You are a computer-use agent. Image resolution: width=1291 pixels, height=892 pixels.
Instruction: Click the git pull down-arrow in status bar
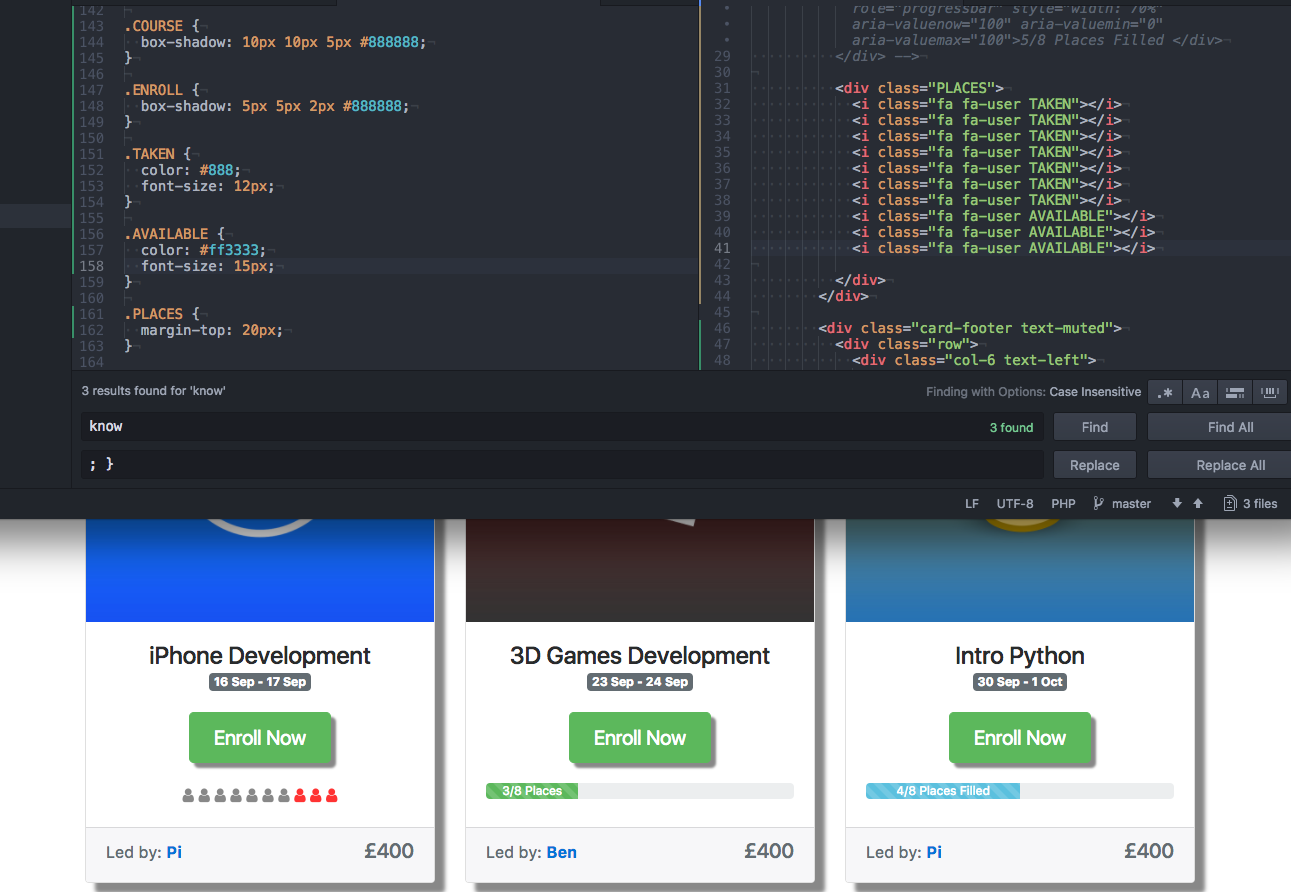(1177, 504)
